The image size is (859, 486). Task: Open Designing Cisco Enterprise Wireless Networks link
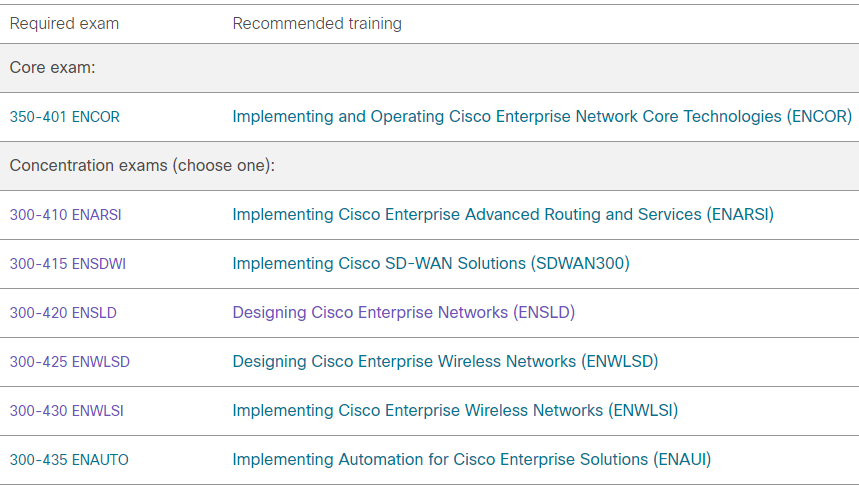(x=445, y=362)
